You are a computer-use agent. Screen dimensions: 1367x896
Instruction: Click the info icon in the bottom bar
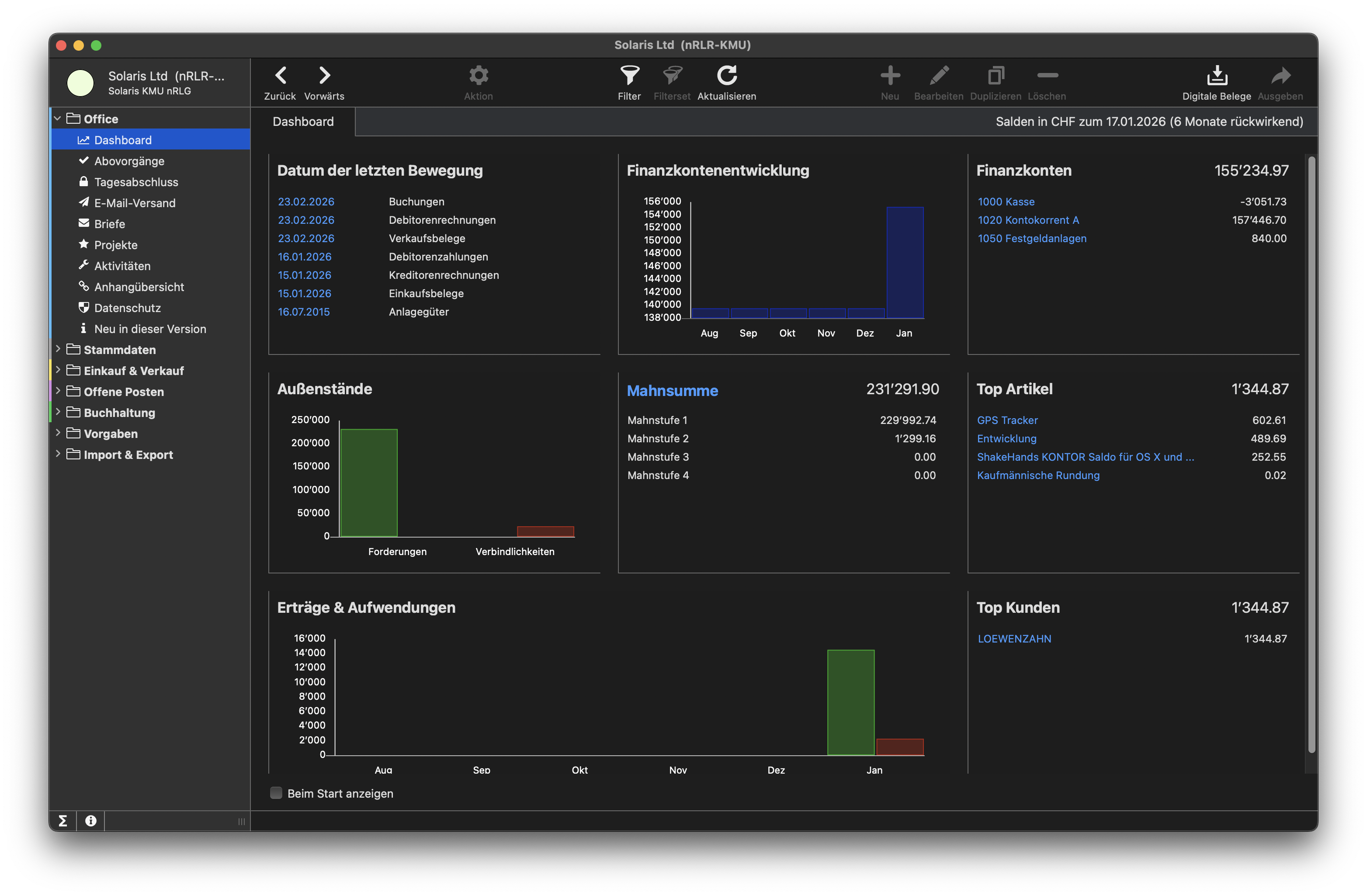pos(91,821)
